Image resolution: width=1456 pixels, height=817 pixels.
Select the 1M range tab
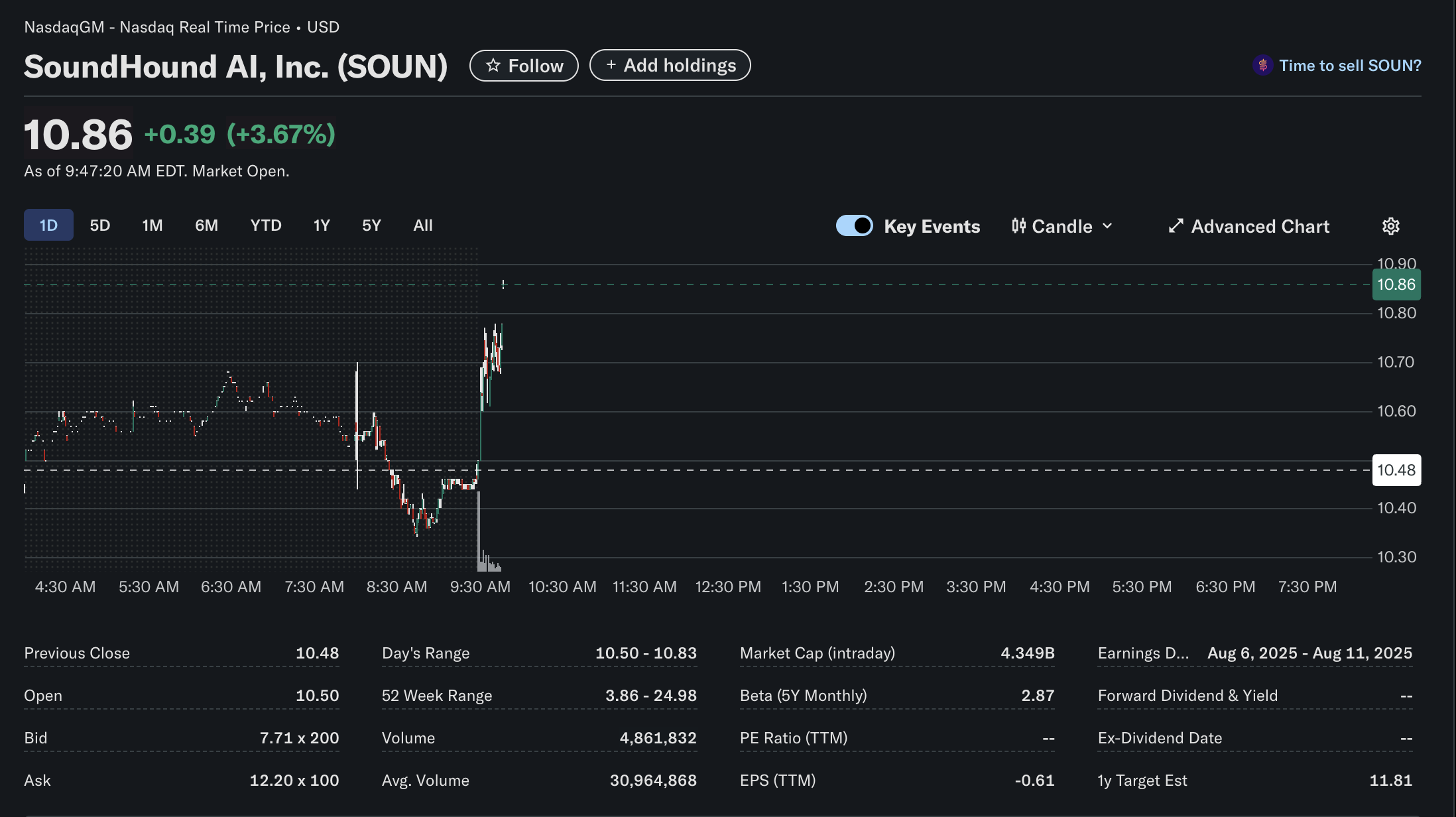[x=152, y=225]
